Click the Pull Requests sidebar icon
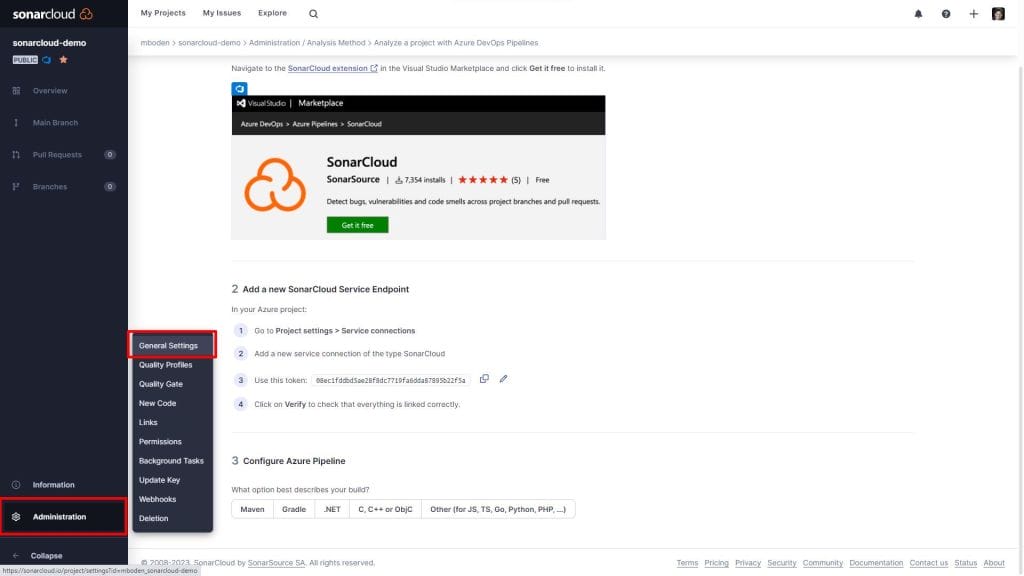 pyautogui.click(x=16, y=155)
